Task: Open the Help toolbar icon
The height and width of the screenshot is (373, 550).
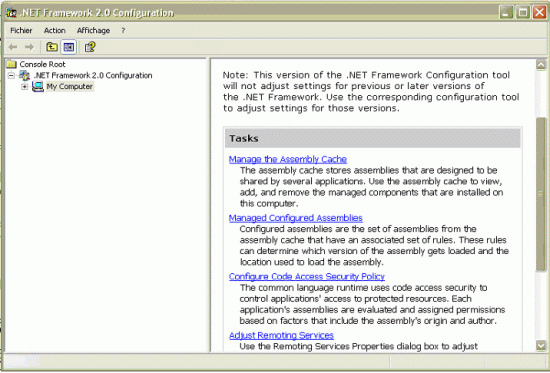Action: [90, 47]
